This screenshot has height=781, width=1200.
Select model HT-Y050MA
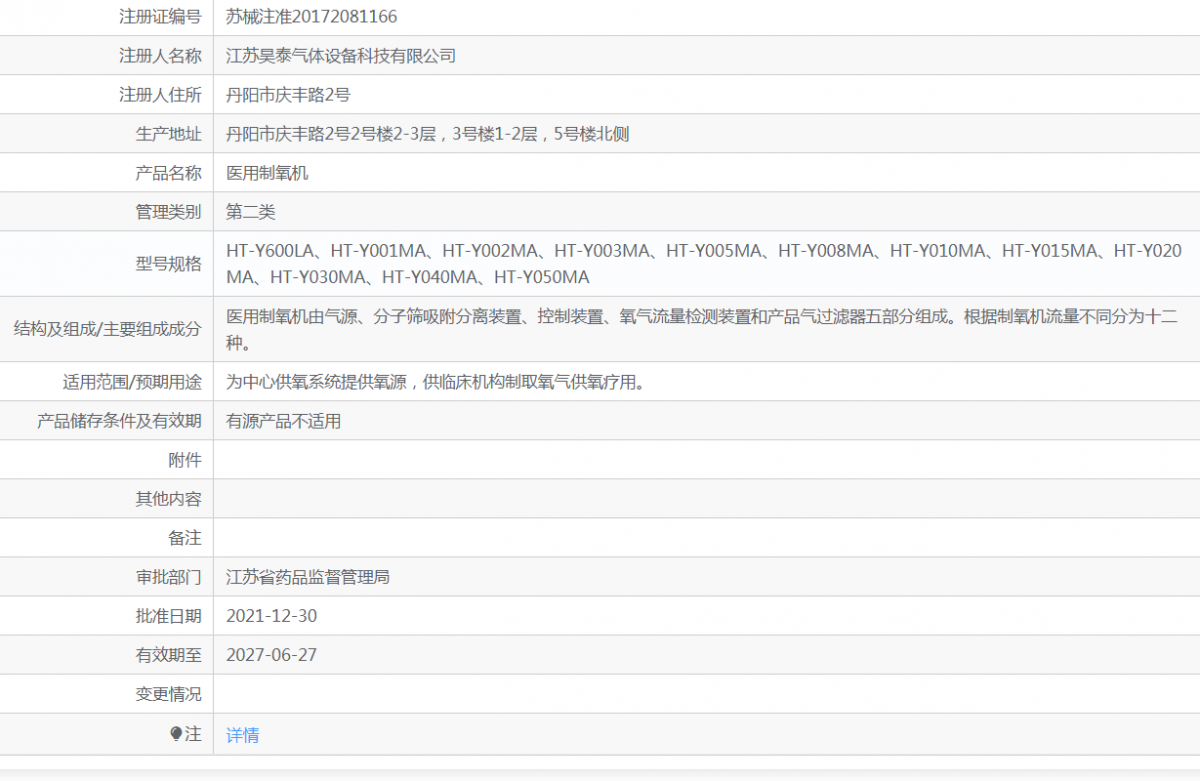pos(542,277)
